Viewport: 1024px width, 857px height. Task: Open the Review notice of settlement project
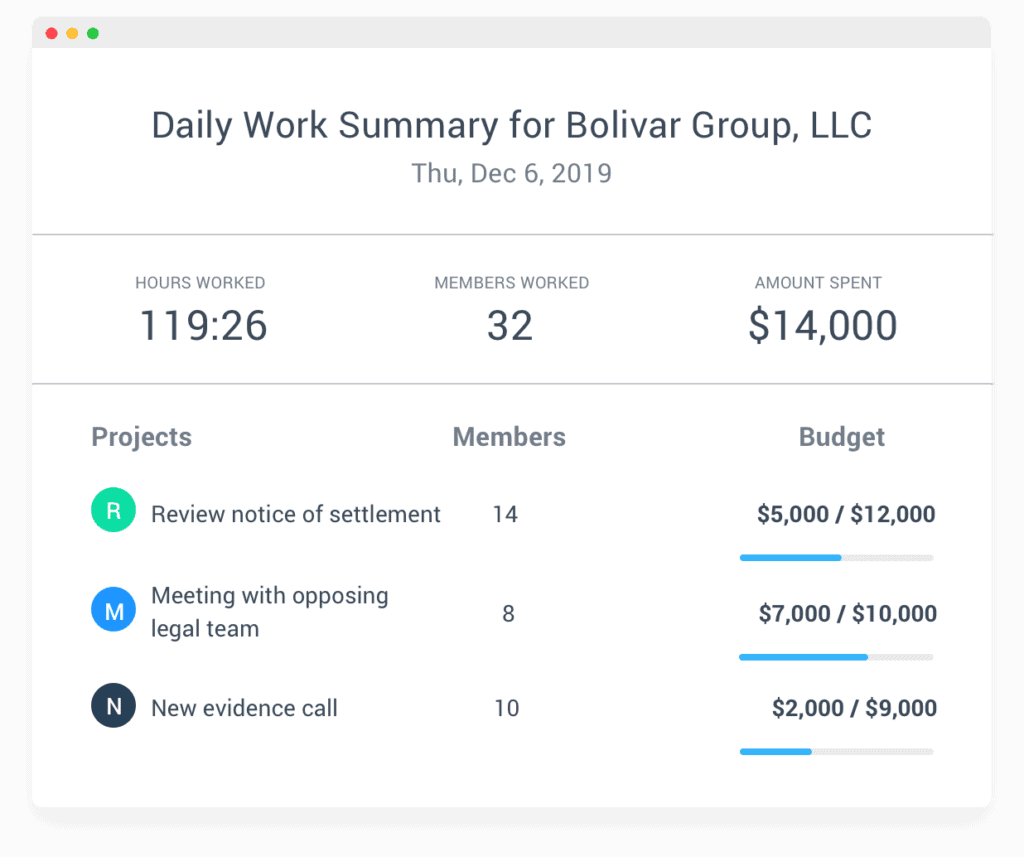coord(295,514)
